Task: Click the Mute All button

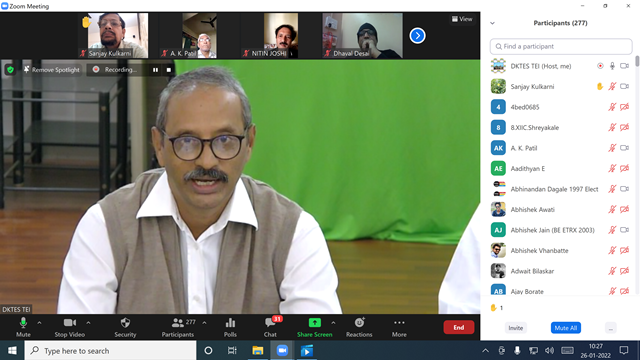Action: (x=566, y=328)
